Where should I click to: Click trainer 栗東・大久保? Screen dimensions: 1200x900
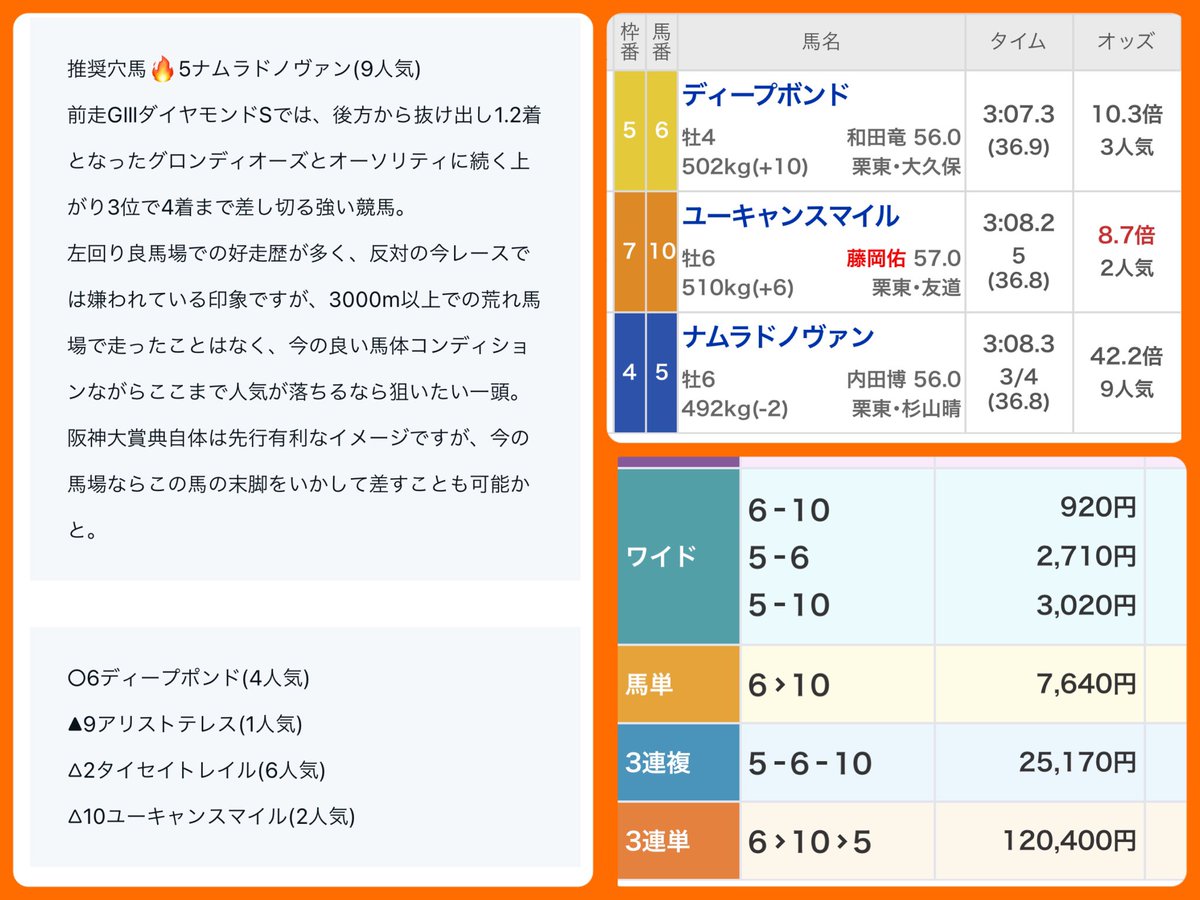906,167
